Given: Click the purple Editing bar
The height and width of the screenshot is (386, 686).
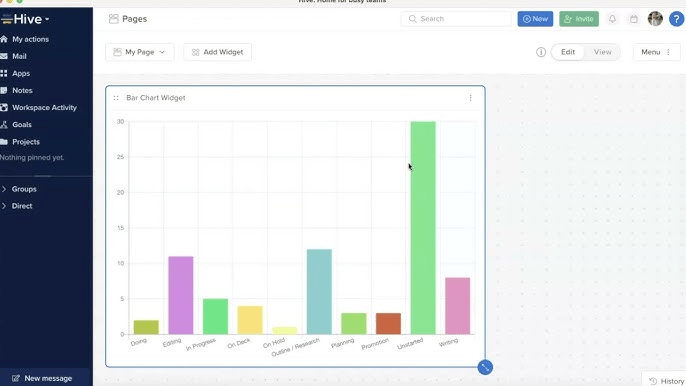Looking at the screenshot, I should 181,295.
